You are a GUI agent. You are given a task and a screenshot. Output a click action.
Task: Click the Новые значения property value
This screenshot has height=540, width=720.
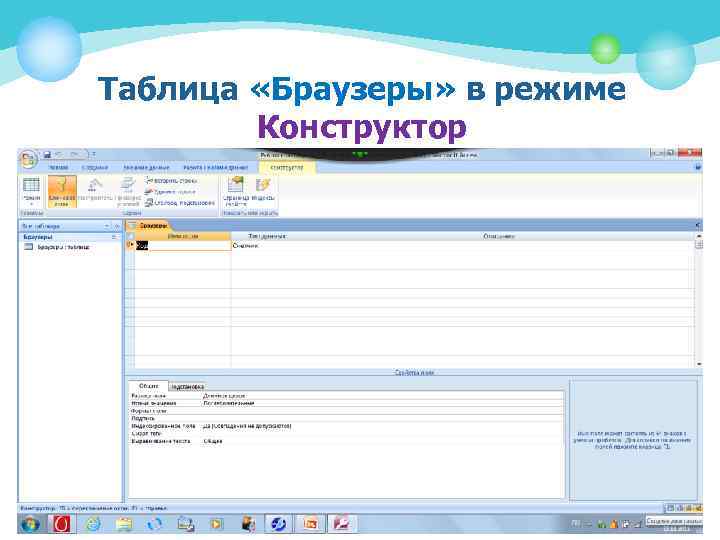[x=382, y=403]
